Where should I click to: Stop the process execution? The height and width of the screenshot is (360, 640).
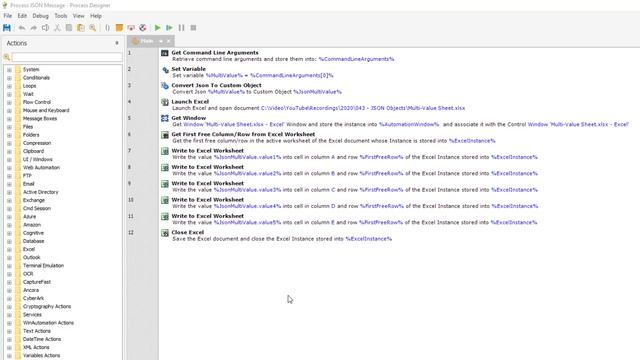click(x=193, y=28)
